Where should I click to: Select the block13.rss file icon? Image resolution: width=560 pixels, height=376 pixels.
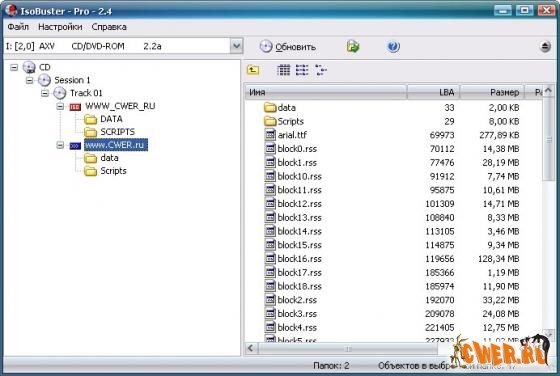(x=271, y=217)
